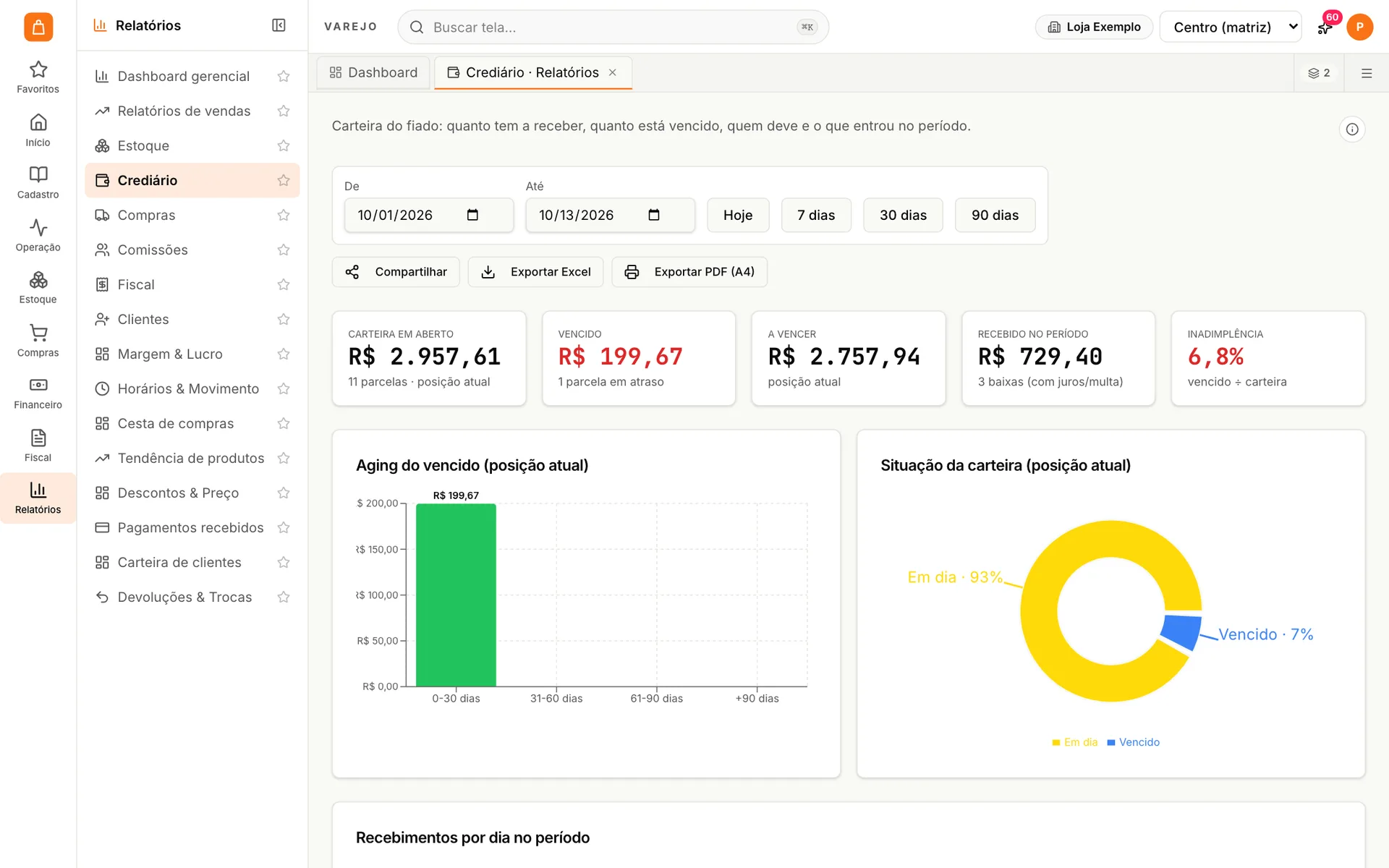Toggle Vencido blue legend swatch
Viewport: 1389px width, 868px height.
(1110, 743)
